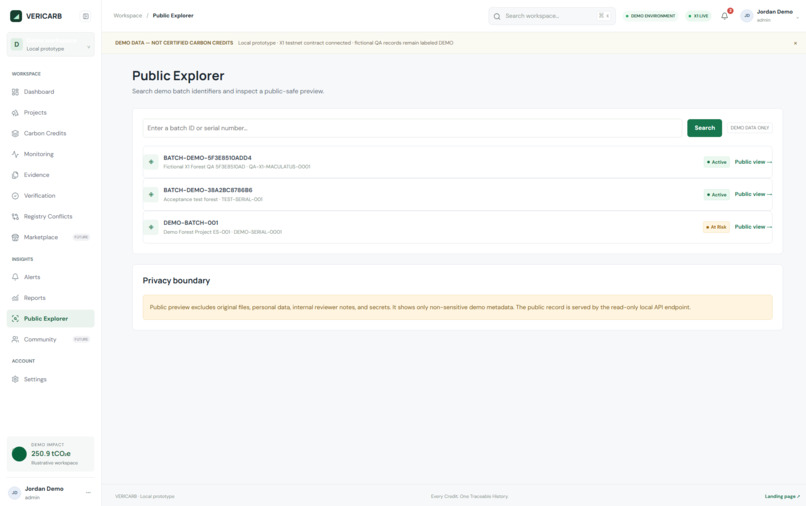Select the Verification check icon
806x506 pixels.
tap(15, 196)
